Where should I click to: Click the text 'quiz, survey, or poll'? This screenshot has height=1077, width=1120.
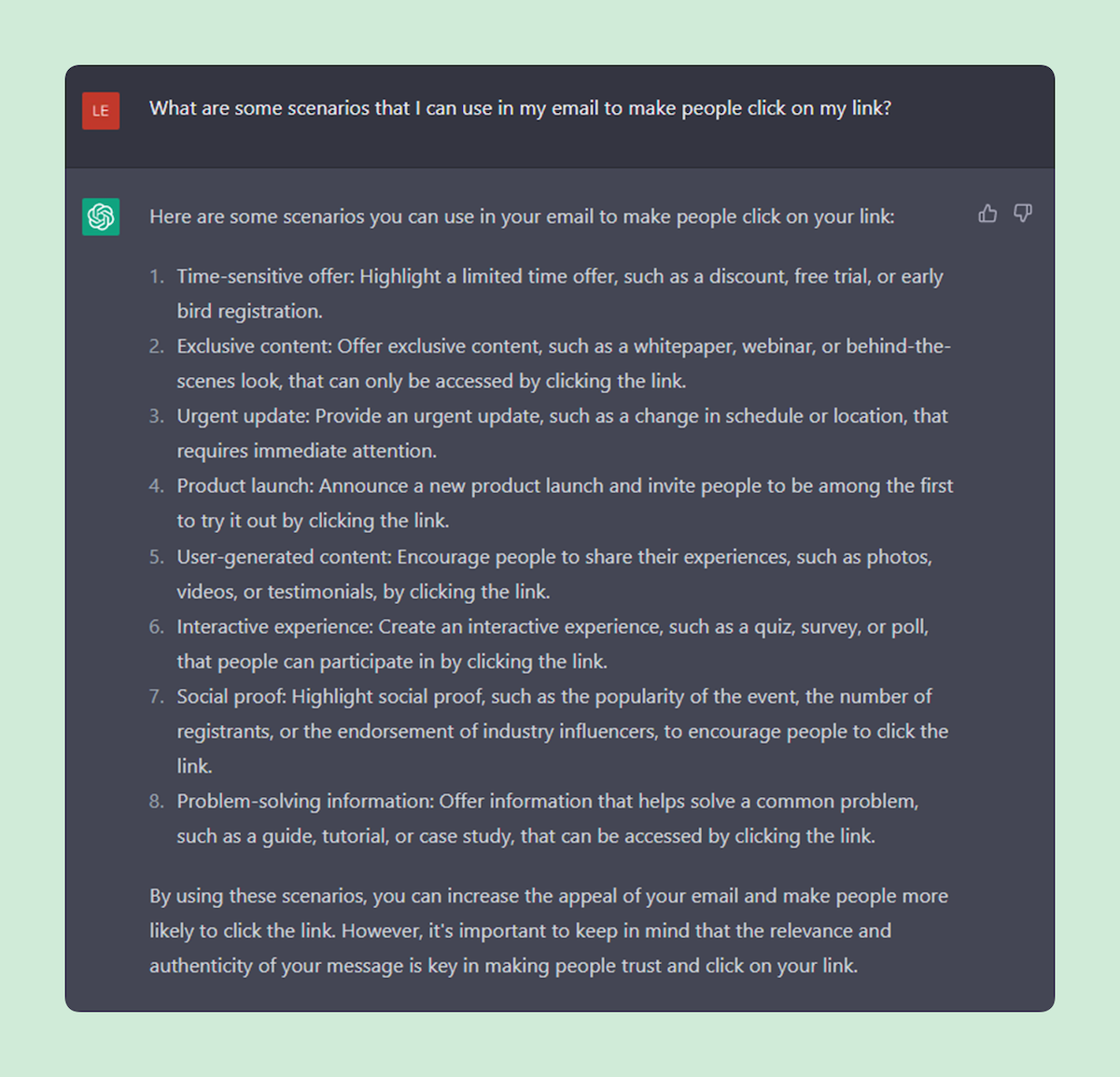[841, 627]
